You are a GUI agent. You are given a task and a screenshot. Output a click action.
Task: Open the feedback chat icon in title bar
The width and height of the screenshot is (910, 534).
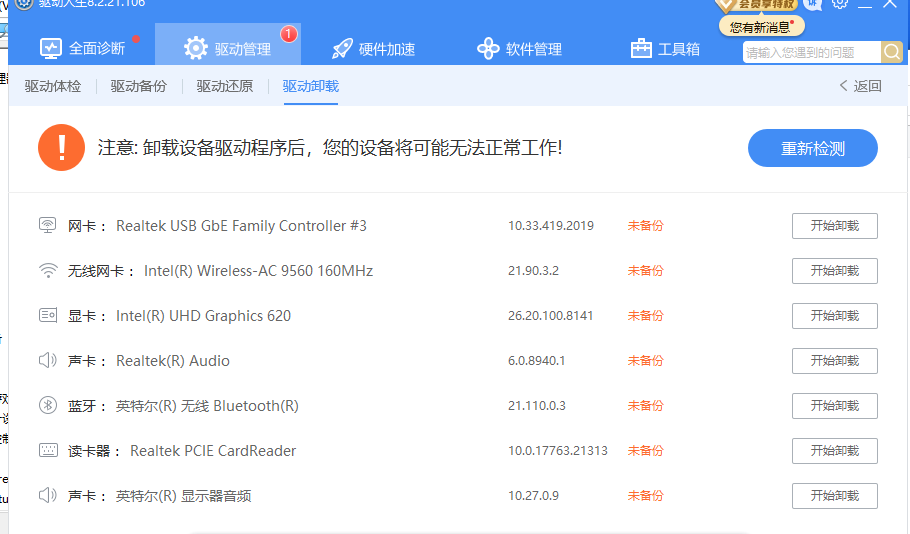point(812,5)
